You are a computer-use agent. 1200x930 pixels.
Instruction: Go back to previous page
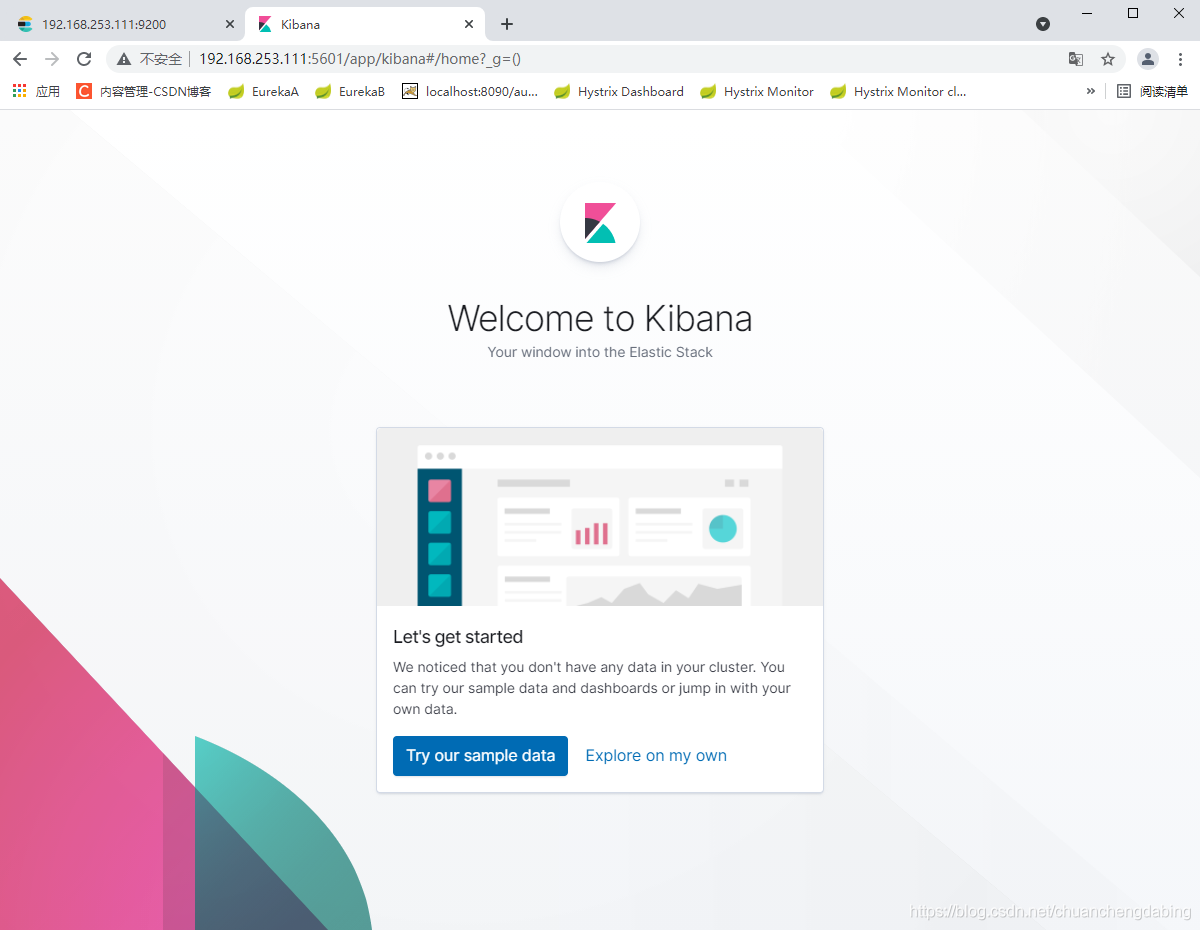point(20,59)
